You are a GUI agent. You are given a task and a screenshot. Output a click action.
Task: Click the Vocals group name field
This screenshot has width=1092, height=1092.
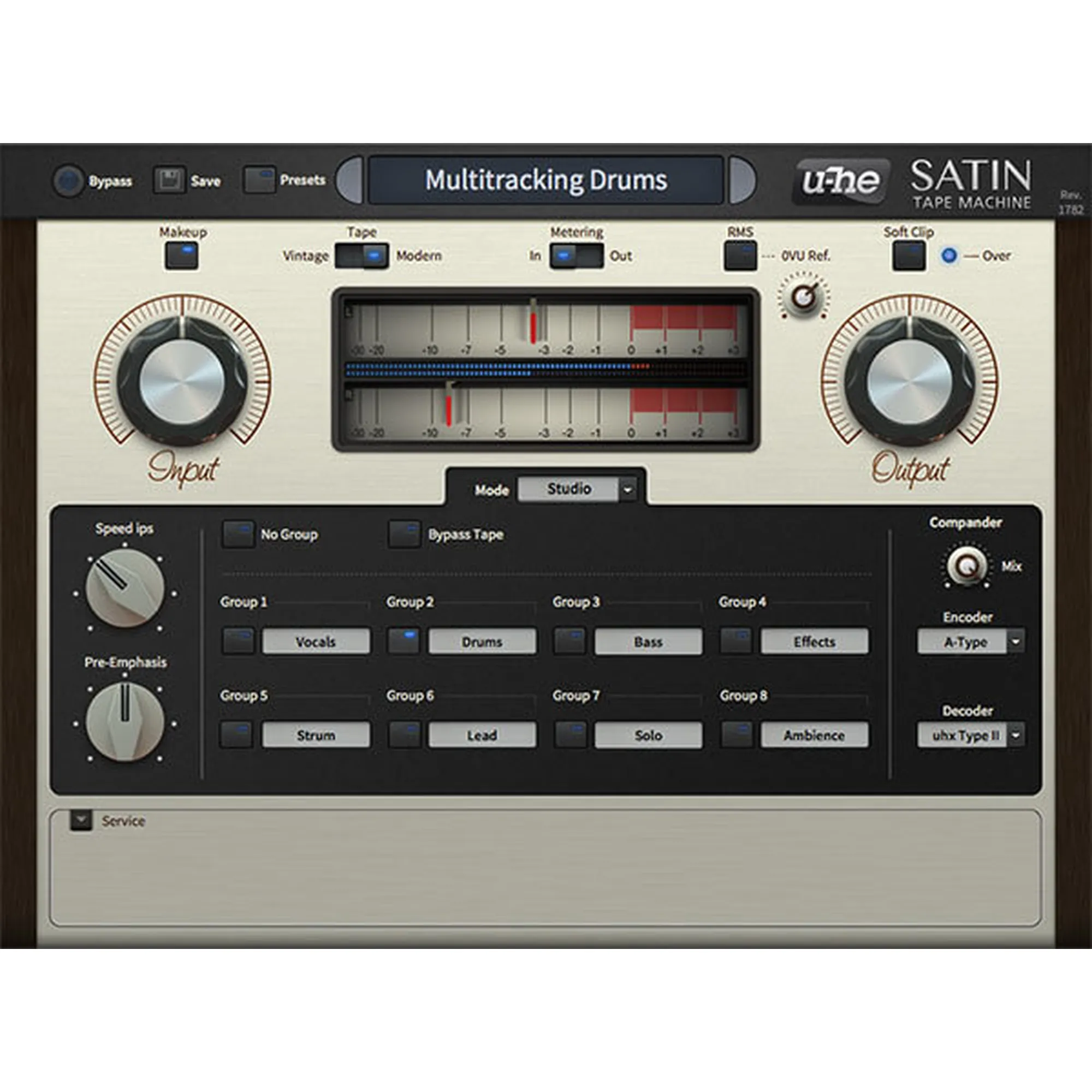pyautogui.click(x=316, y=642)
